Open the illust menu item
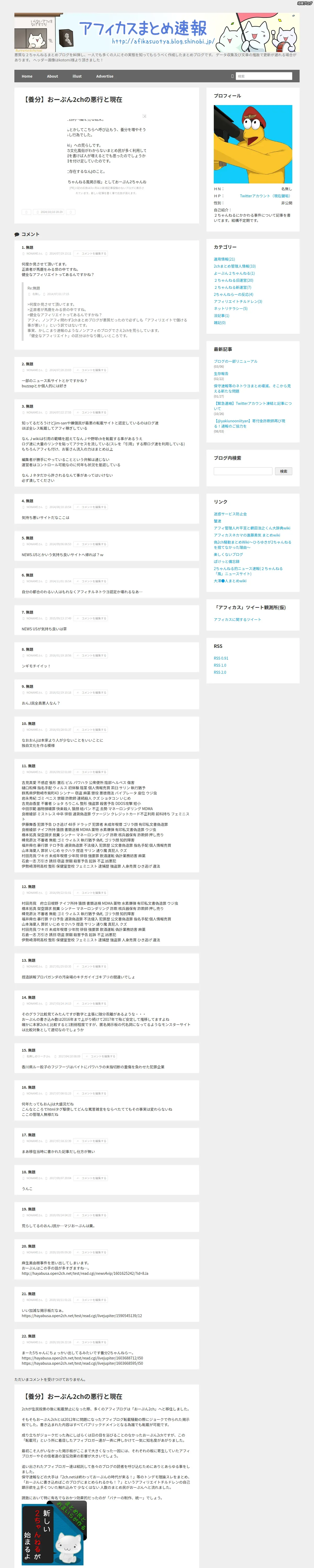 (x=77, y=76)
